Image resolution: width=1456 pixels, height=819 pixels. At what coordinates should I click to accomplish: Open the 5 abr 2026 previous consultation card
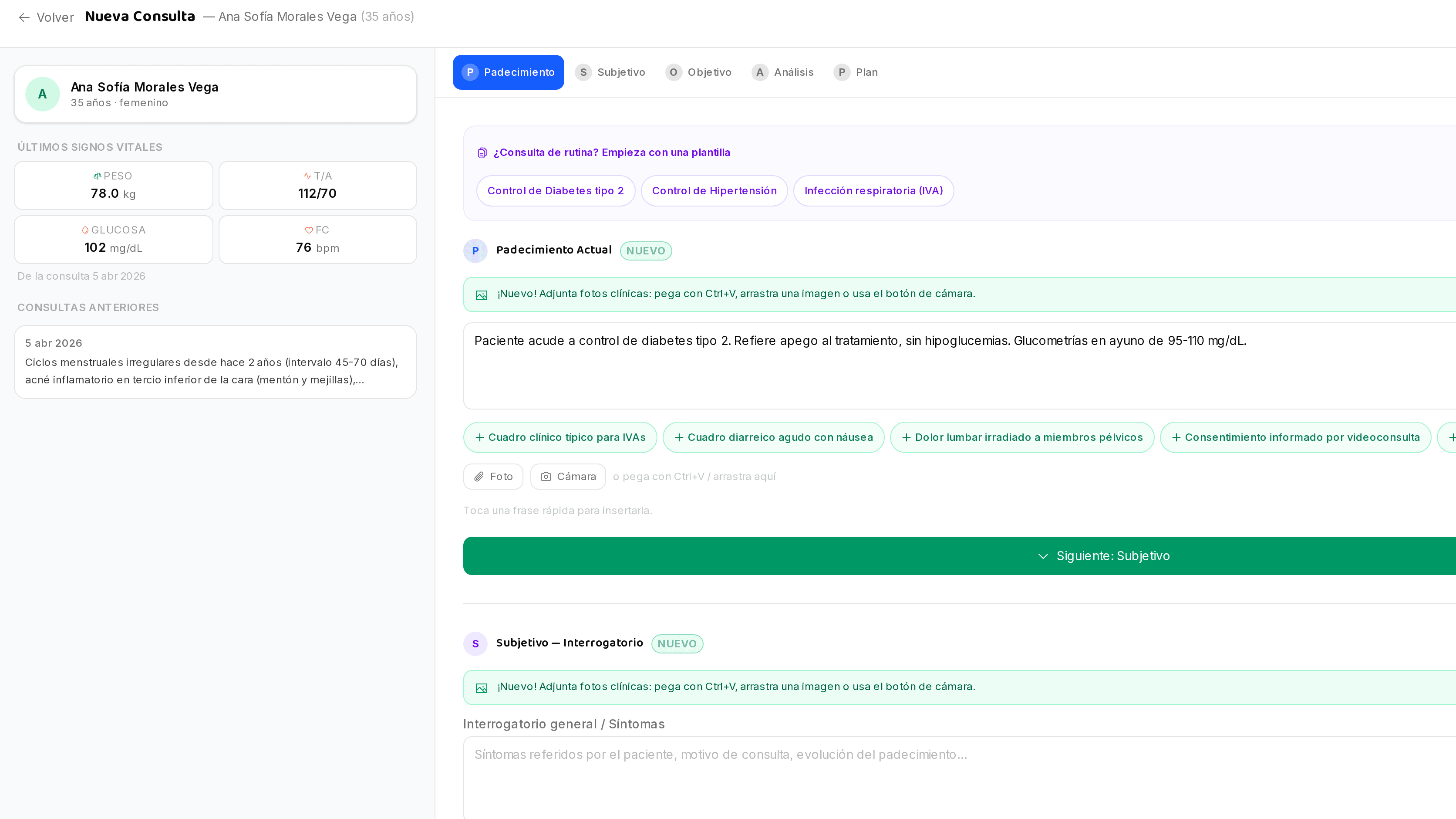(216, 362)
